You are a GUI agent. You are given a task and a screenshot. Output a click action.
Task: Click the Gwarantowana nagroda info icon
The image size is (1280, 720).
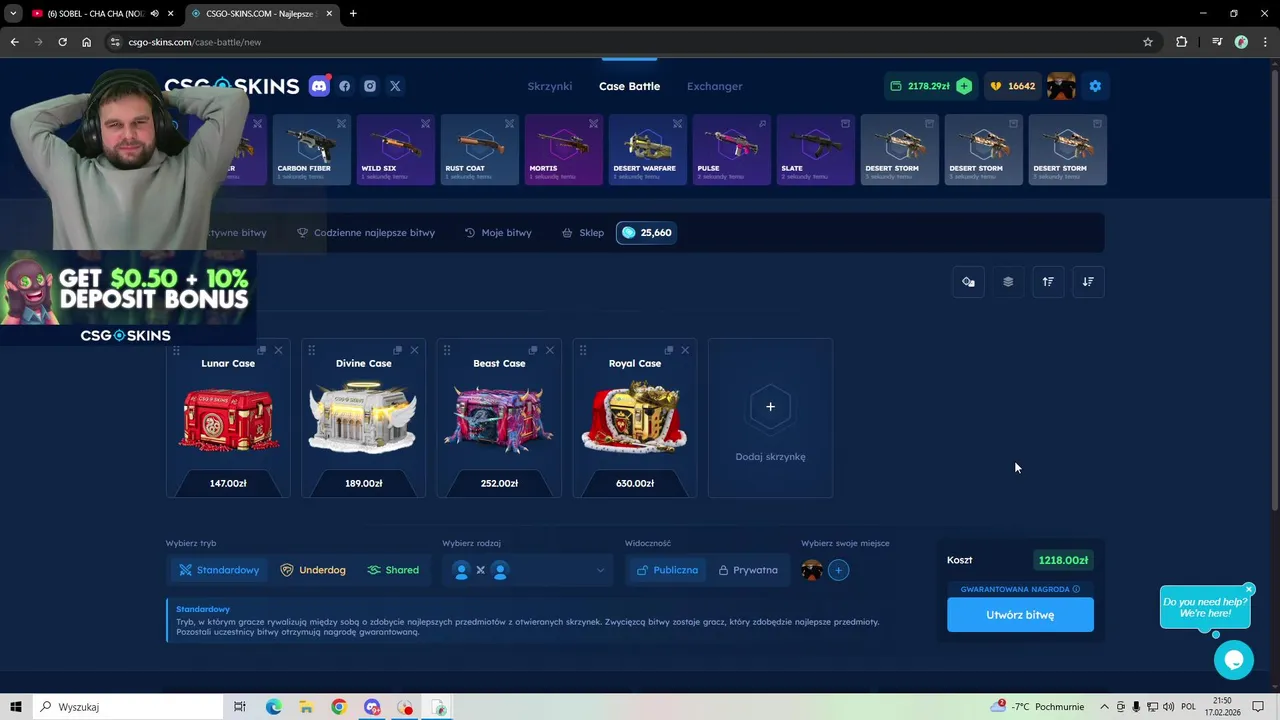pyautogui.click(x=1076, y=589)
